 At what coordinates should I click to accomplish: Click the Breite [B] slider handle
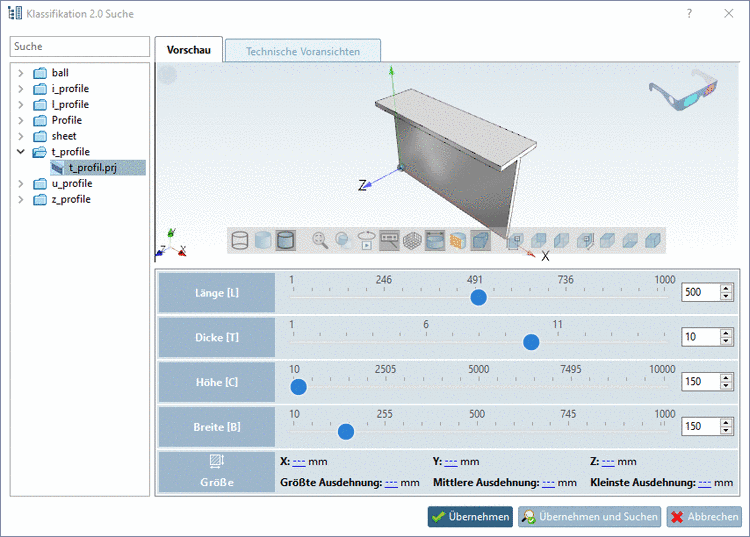[346, 432]
